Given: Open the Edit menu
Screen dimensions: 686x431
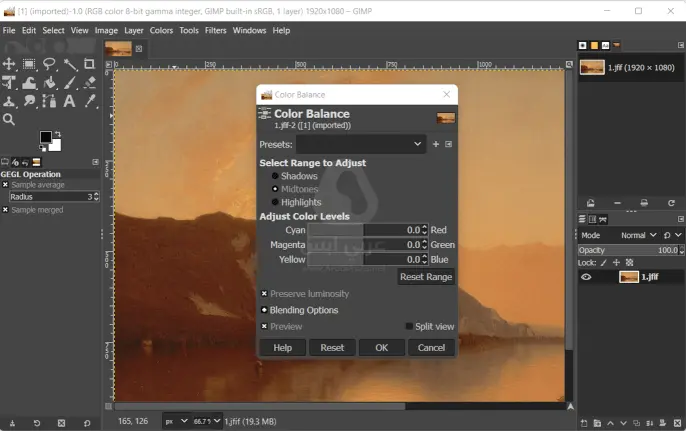Looking at the screenshot, I should [x=29, y=30].
